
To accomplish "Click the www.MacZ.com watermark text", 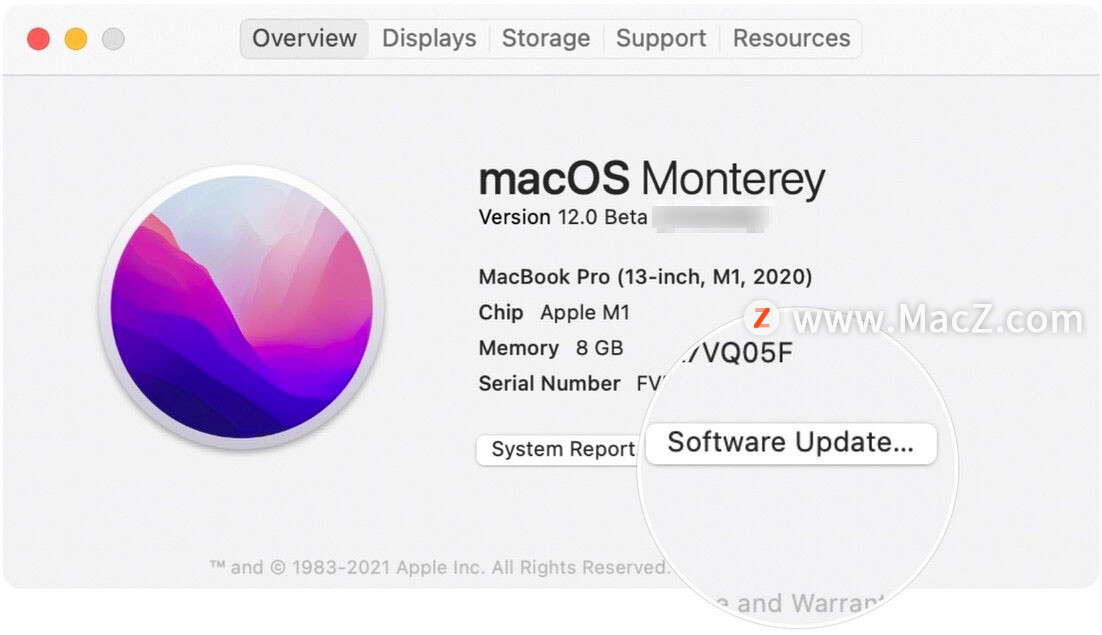I will tap(938, 320).
